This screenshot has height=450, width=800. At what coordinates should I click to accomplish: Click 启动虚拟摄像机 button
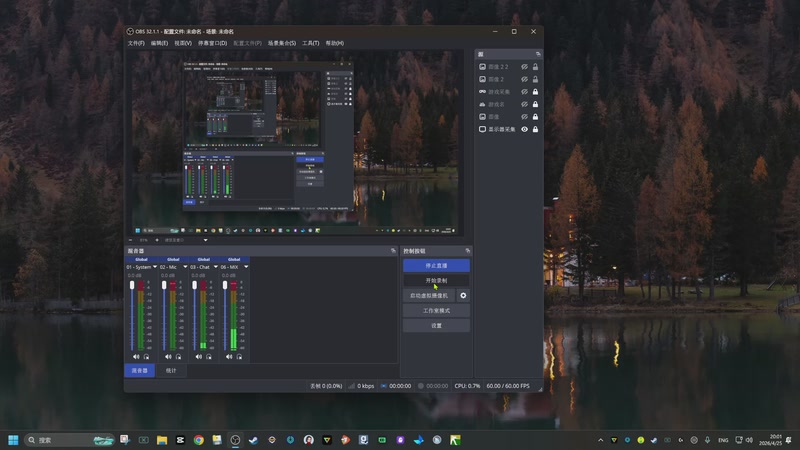point(429,295)
